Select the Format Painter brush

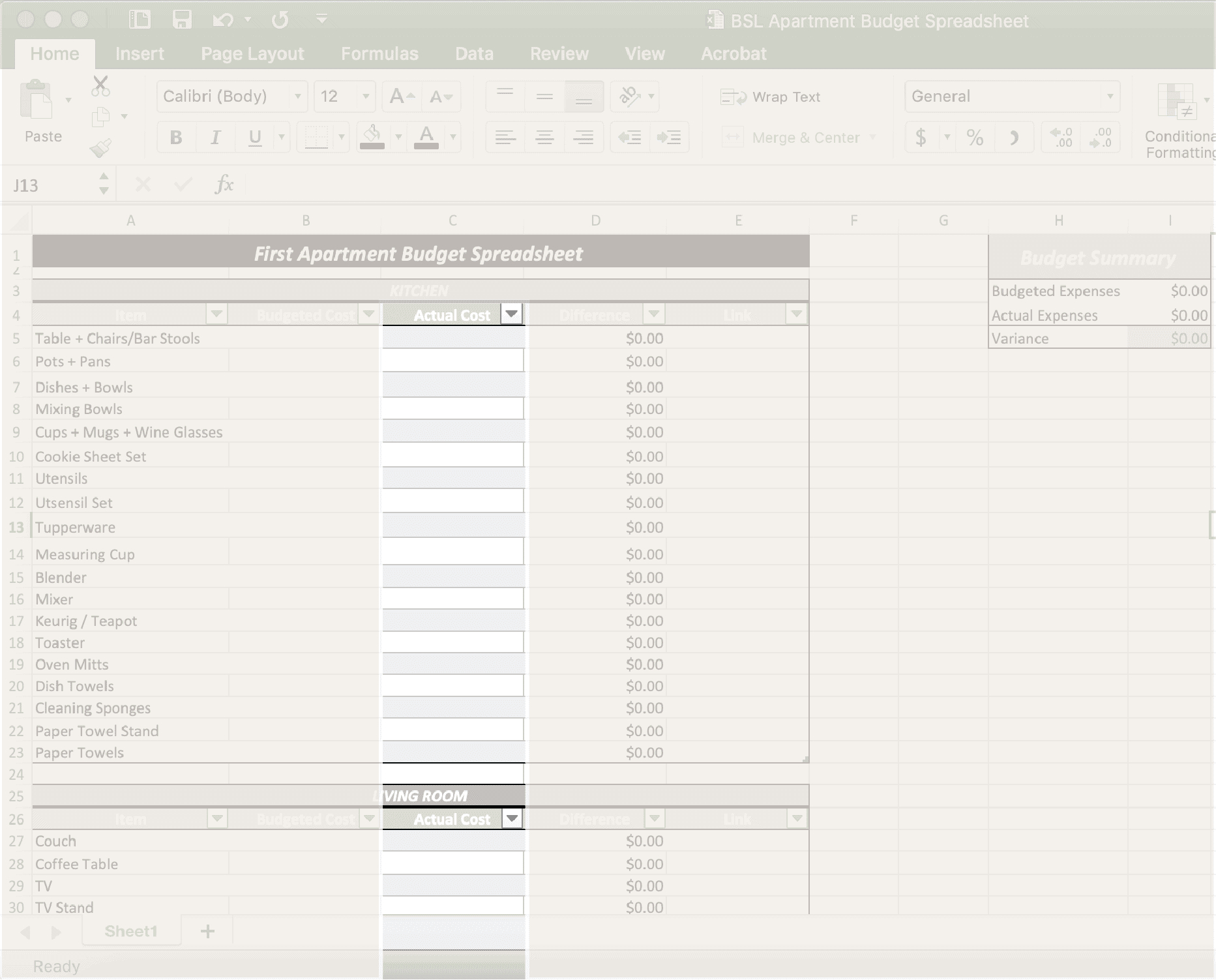pyautogui.click(x=100, y=149)
